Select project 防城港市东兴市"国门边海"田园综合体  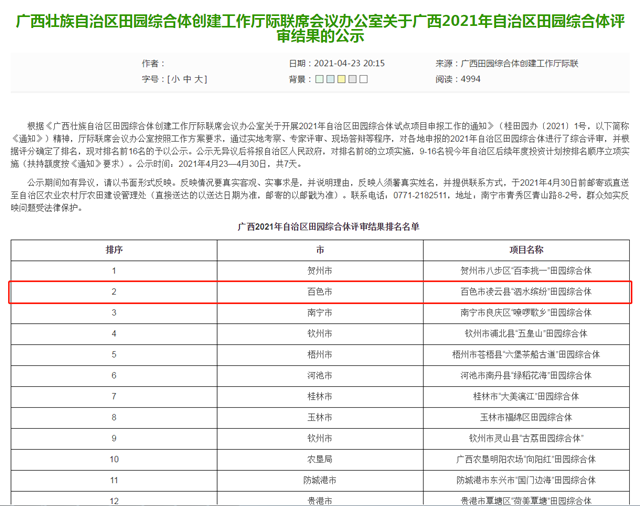(526, 480)
